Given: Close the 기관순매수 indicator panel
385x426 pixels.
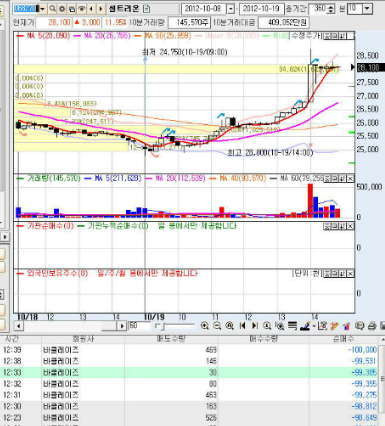Looking at the screenshot, I should [x=350, y=227].
